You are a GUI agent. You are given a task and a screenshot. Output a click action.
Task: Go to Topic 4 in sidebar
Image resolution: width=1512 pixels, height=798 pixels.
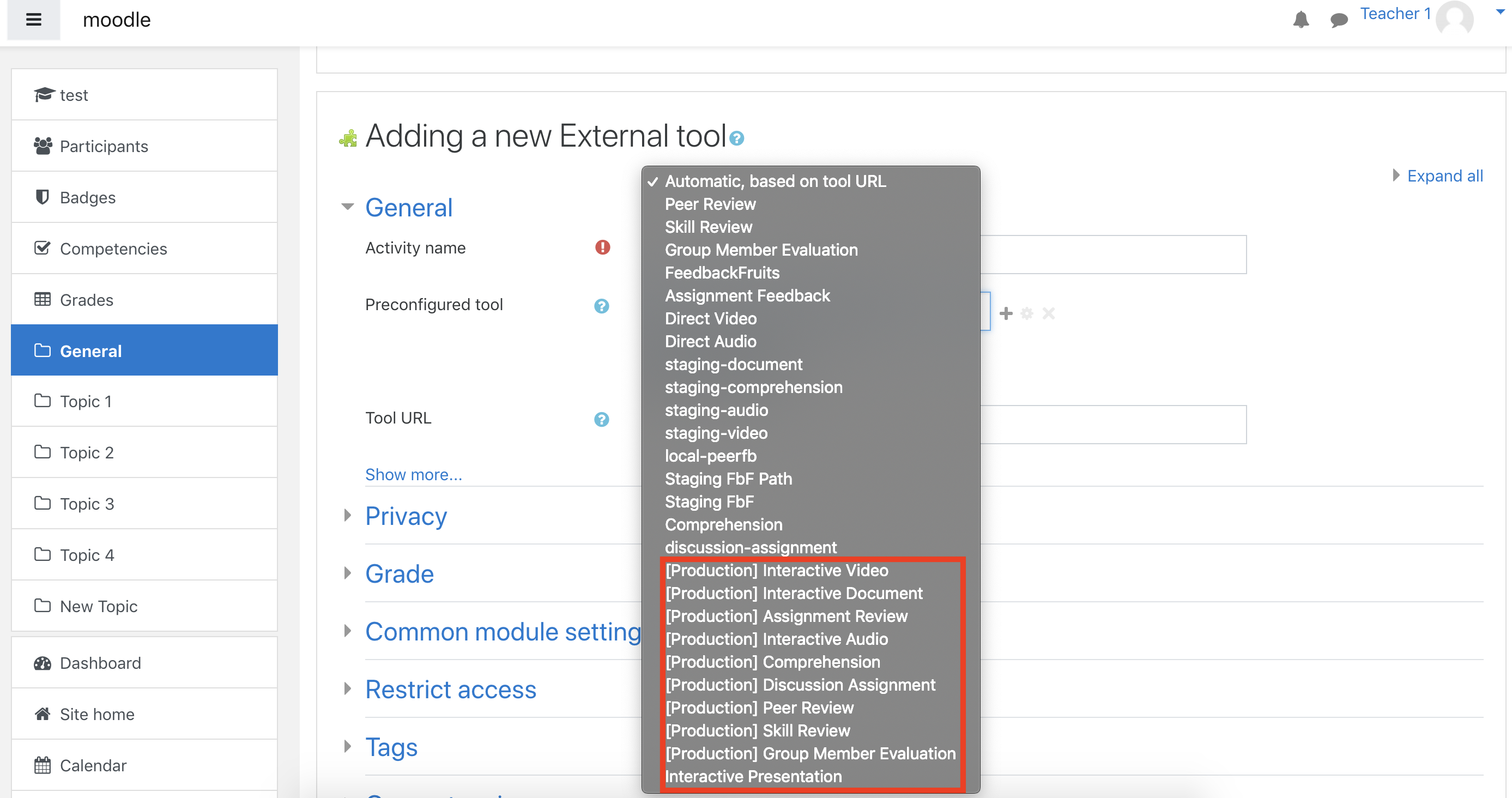point(144,554)
